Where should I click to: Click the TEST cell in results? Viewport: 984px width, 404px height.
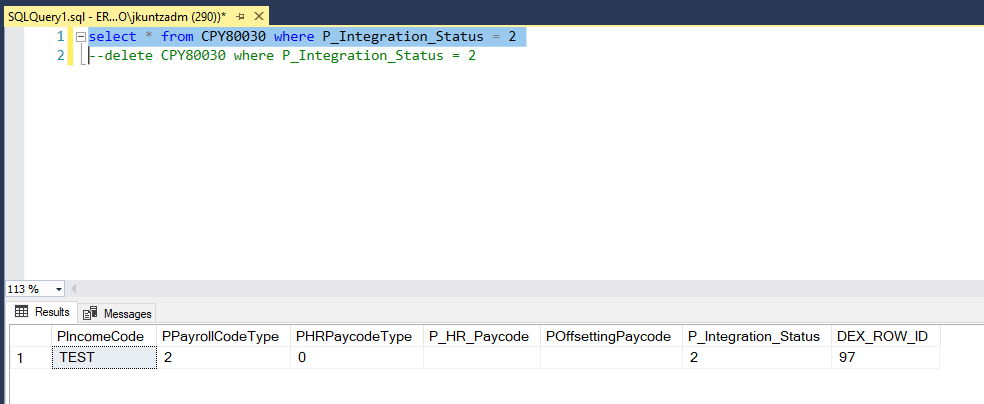coord(103,357)
